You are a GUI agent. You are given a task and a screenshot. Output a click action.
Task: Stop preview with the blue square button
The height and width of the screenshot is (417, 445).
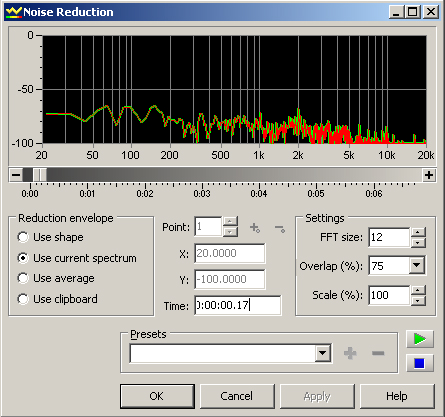[420, 363]
